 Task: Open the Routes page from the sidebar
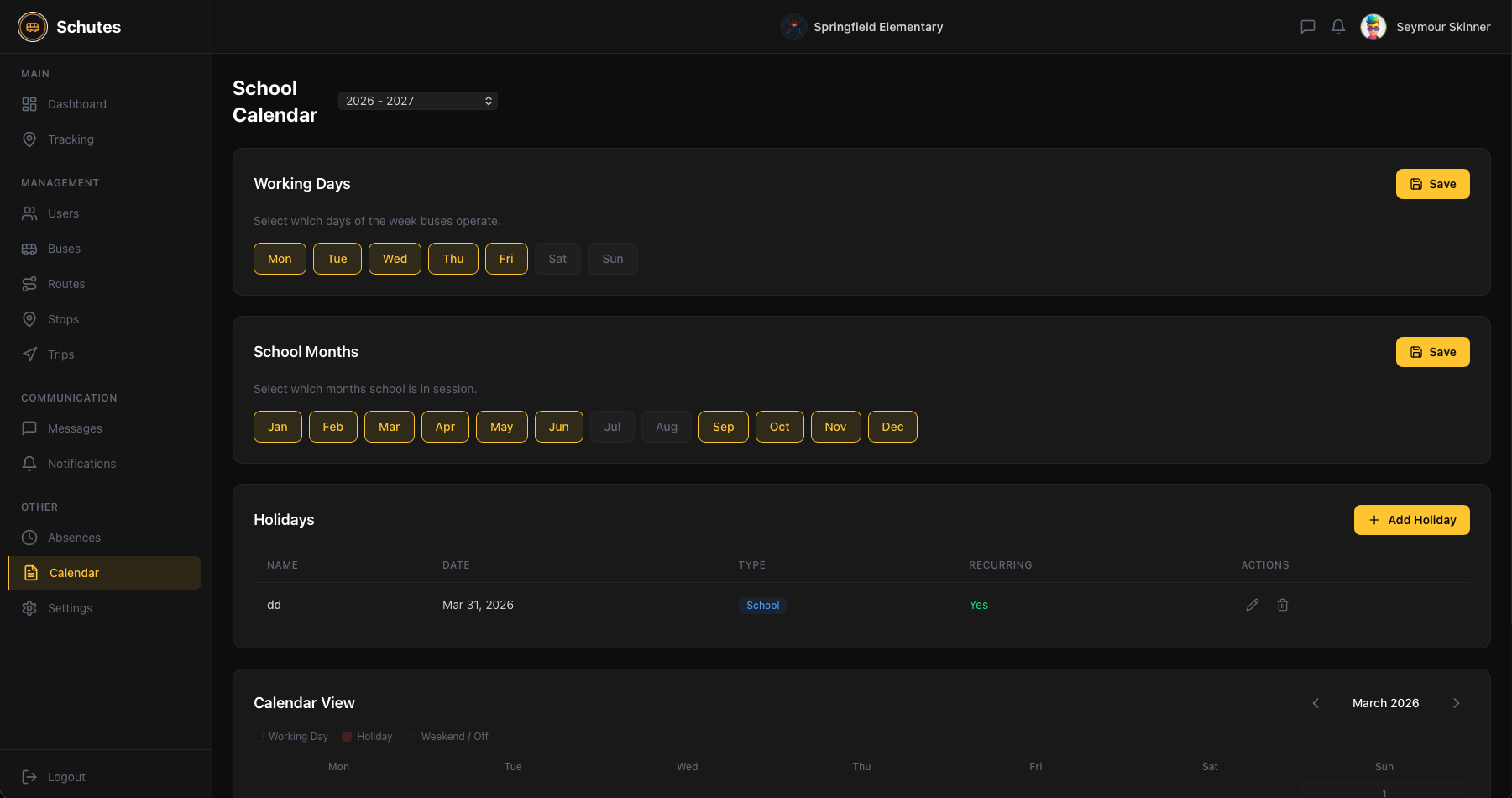click(x=66, y=284)
